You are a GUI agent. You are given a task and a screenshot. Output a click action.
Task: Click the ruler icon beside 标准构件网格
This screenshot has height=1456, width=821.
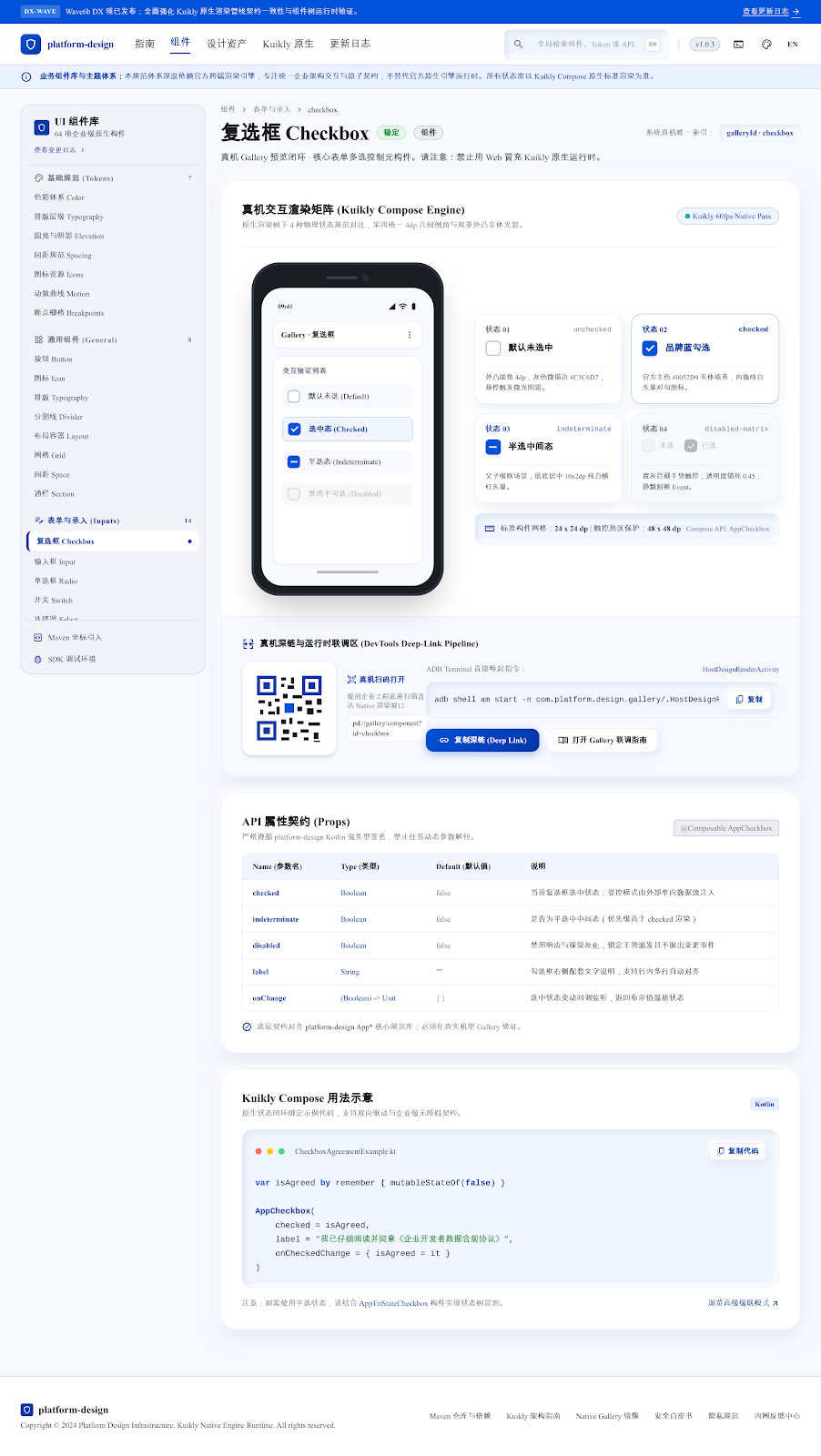click(490, 528)
